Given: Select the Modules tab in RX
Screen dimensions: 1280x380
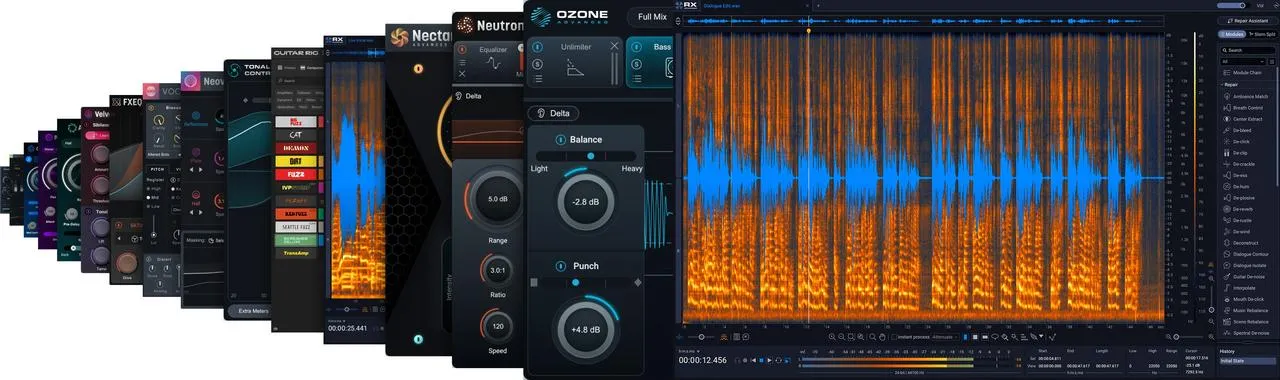Looking at the screenshot, I should tap(1231, 34).
